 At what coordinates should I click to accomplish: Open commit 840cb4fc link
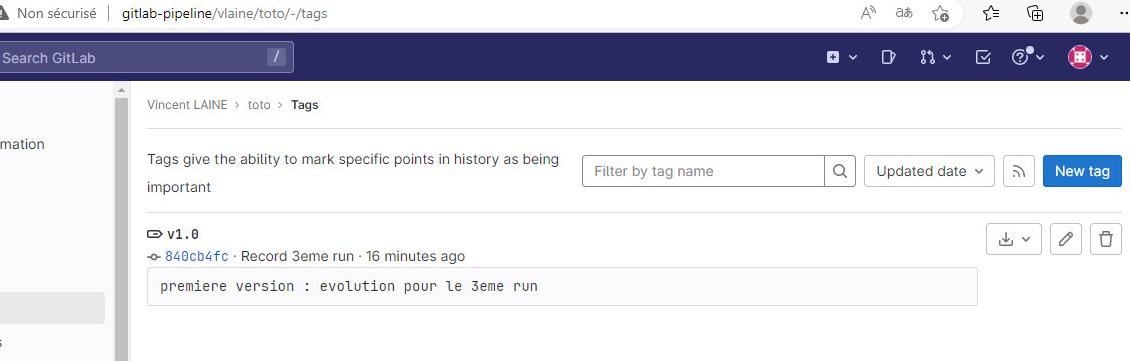(197, 257)
